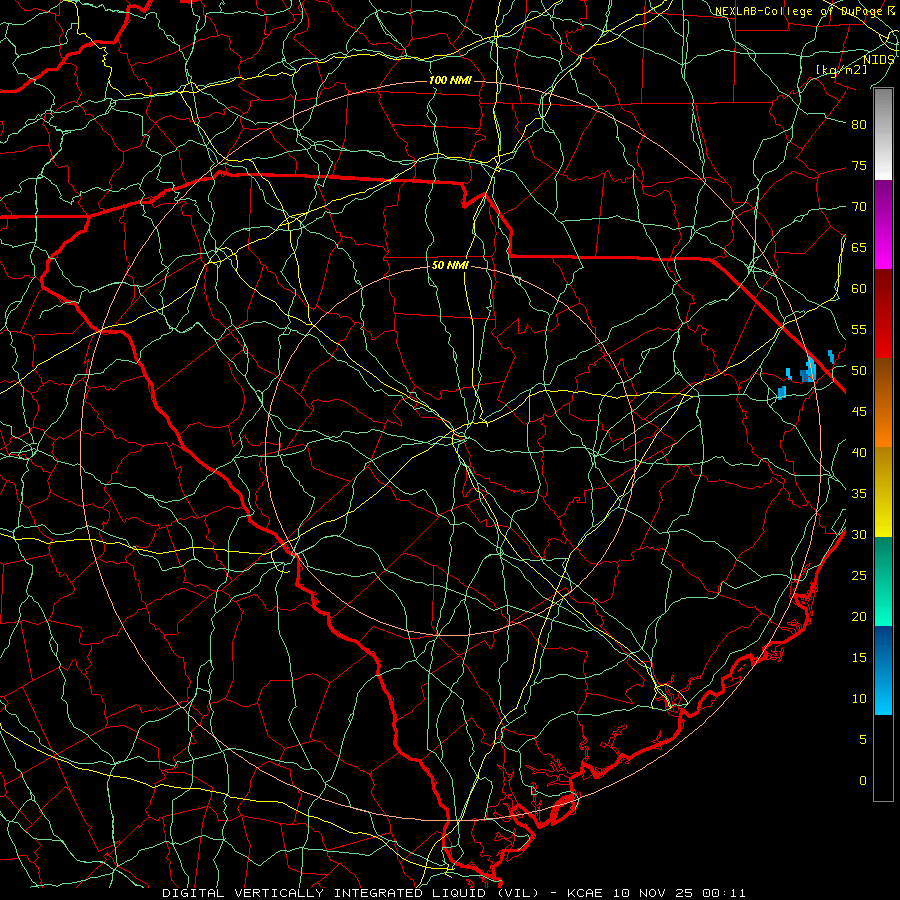Screen dimensions: 900x900
Task: Click the red segment of the color bar
Action: (x=883, y=314)
